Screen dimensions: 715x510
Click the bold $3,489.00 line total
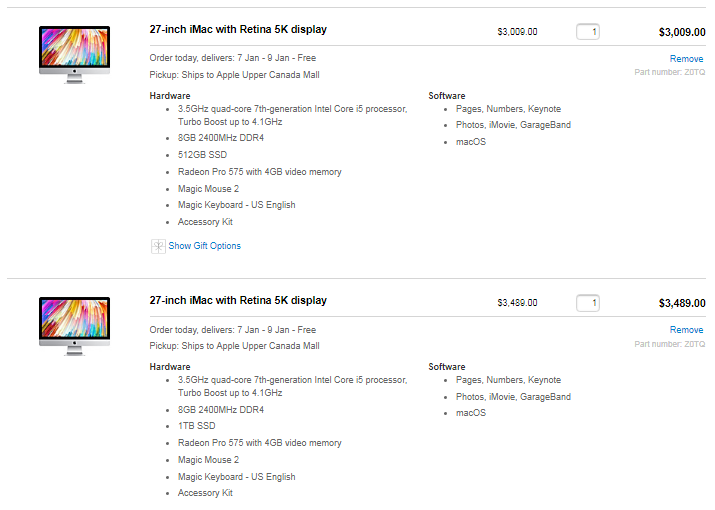[x=682, y=303]
